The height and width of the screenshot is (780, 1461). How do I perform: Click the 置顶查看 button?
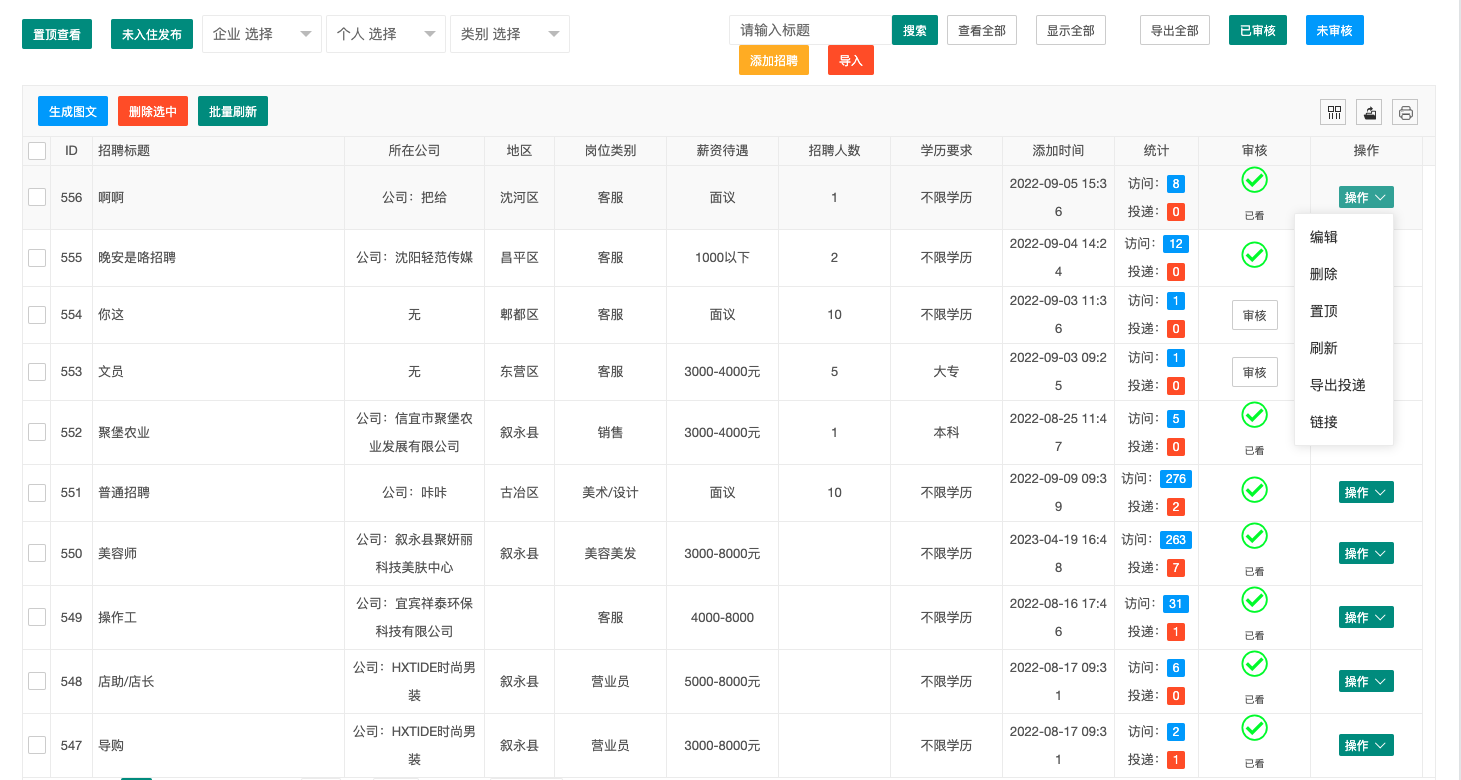(57, 34)
